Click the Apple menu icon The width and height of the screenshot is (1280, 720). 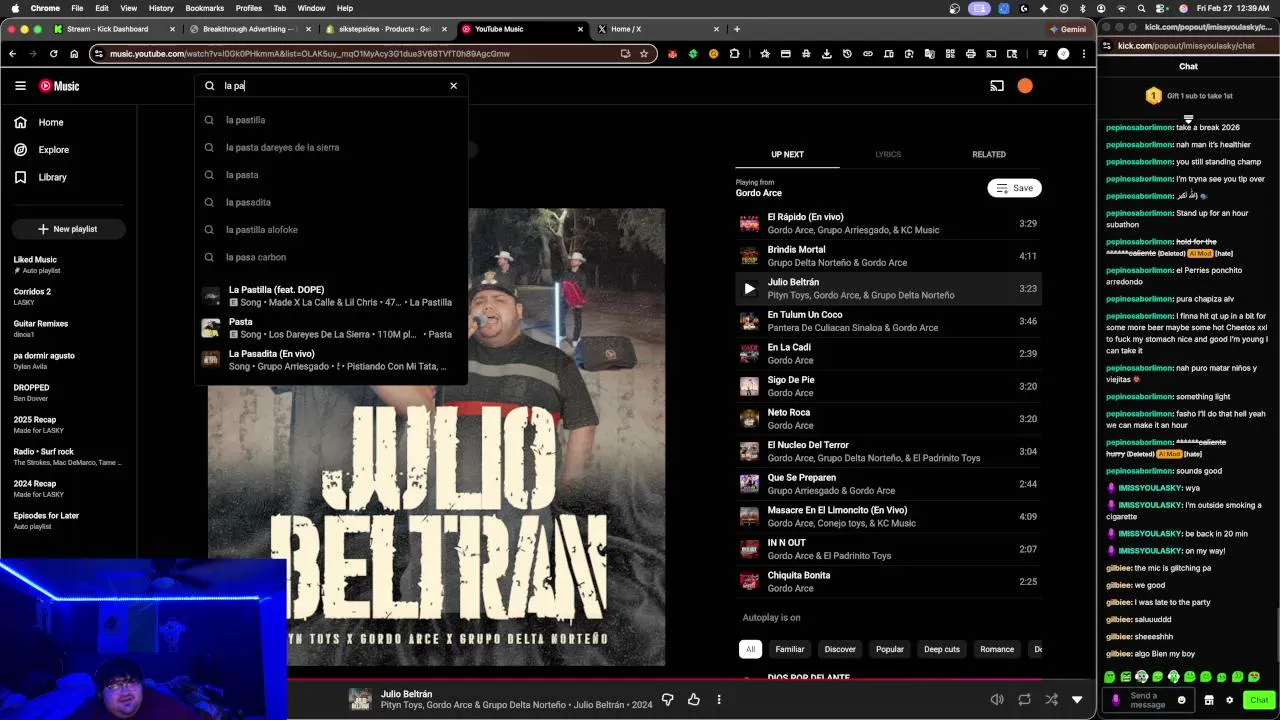(15, 8)
